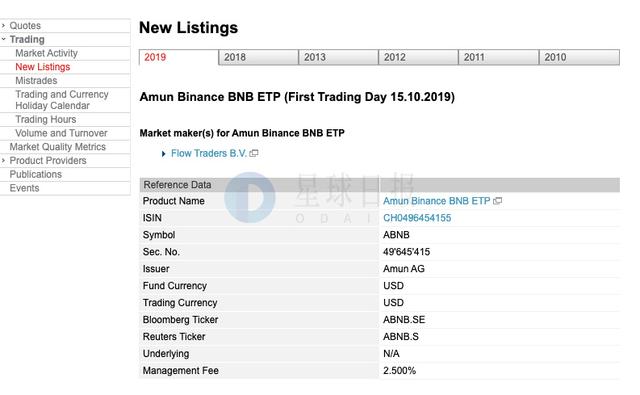
Task: Open the 2012 tab
Action: pyautogui.click(x=418, y=57)
